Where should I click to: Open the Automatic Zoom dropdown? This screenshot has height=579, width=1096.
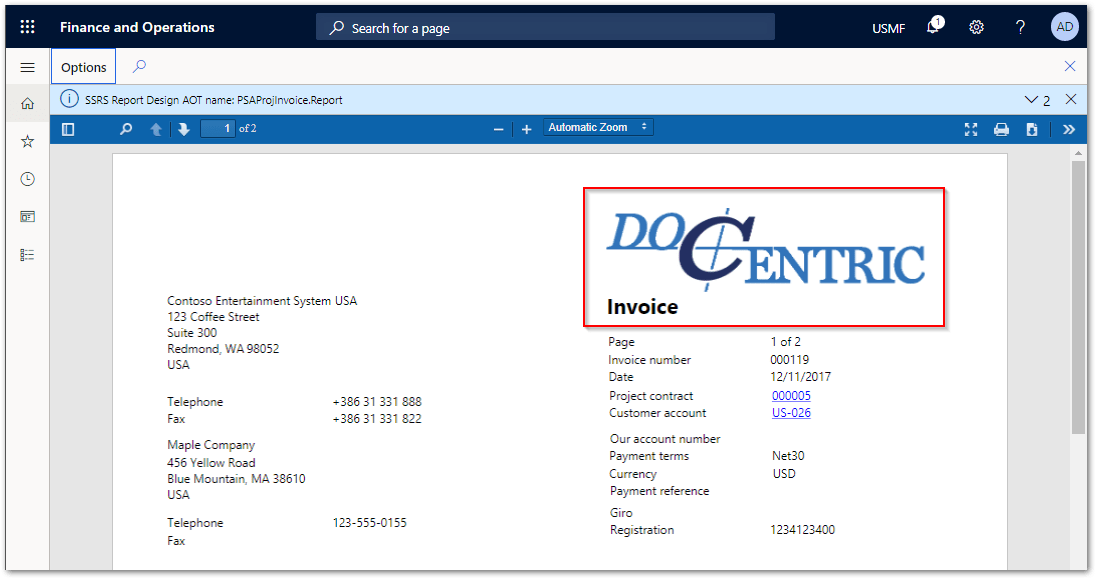[x=598, y=127]
